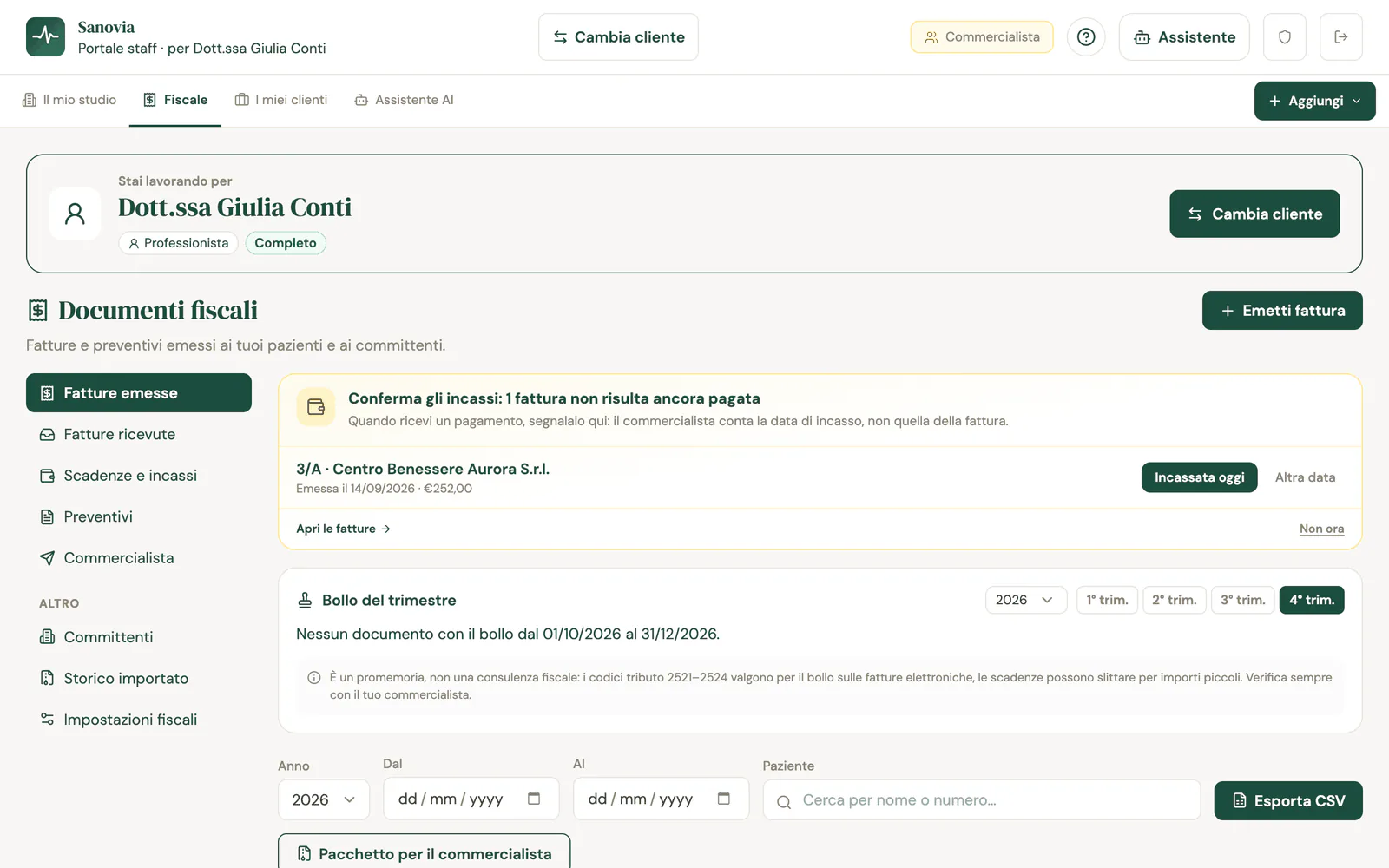This screenshot has height=868, width=1389.
Task: Click the wallet icon in the incassi banner
Action: (316, 407)
